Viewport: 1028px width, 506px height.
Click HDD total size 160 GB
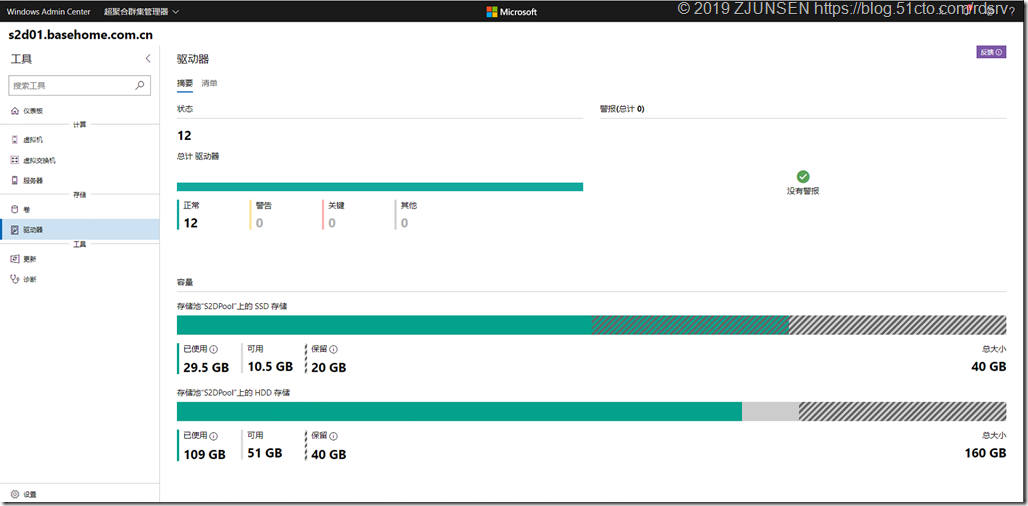[985, 453]
